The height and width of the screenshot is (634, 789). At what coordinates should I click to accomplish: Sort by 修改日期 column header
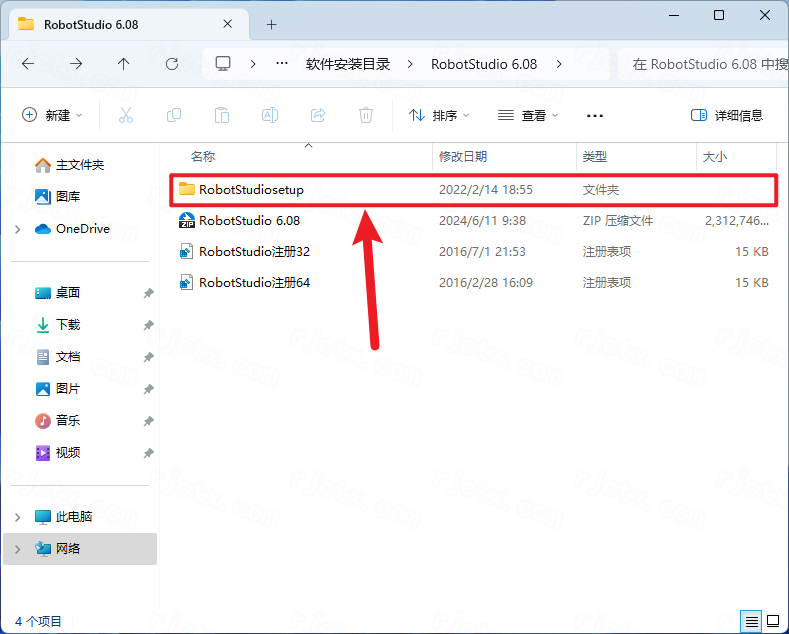click(463, 156)
